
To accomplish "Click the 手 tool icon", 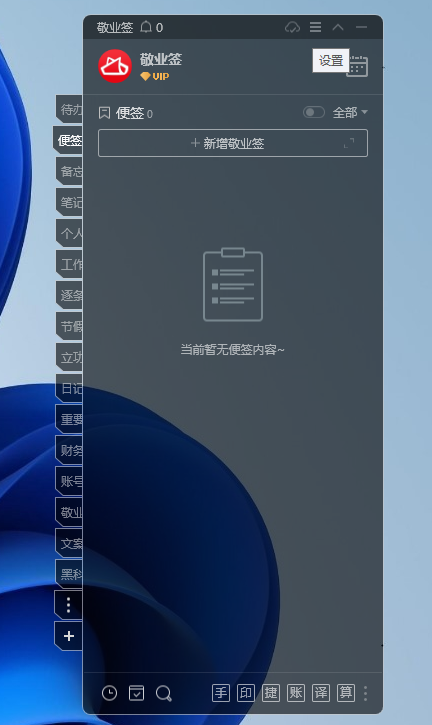I will tap(221, 693).
